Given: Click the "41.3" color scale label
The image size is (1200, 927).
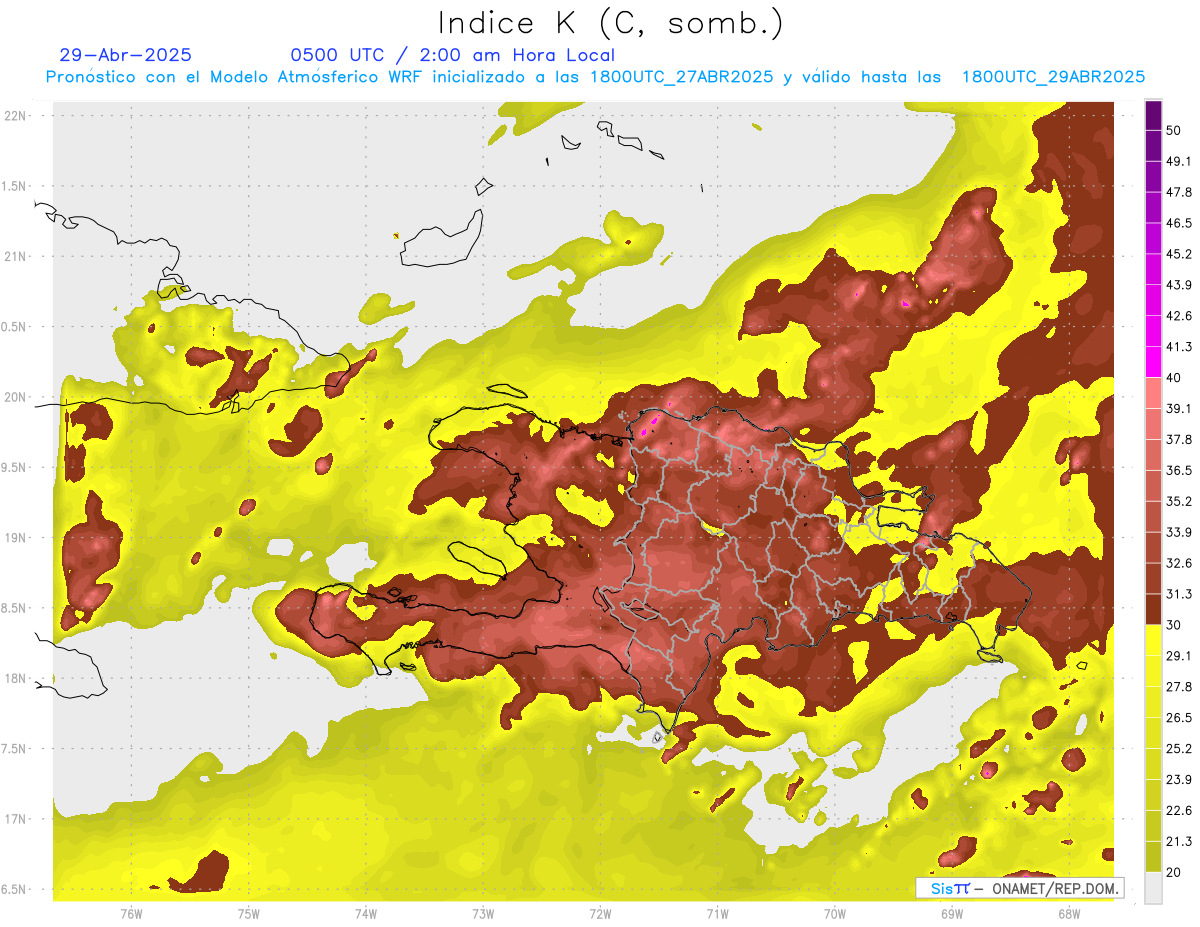Looking at the screenshot, I should (x=1179, y=347).
